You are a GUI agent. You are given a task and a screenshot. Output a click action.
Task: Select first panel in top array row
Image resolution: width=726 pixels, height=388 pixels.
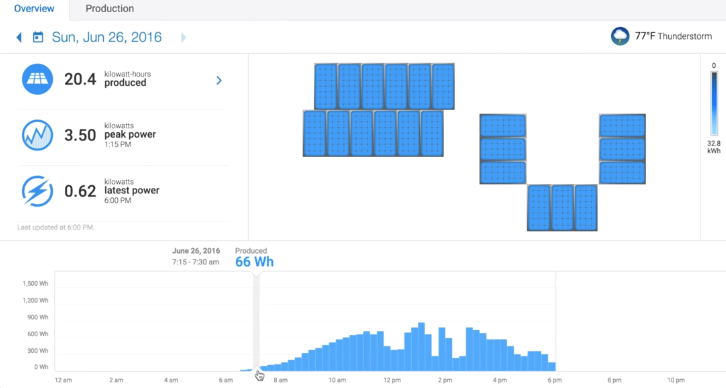pyautogui.click(x=325, y=87)
